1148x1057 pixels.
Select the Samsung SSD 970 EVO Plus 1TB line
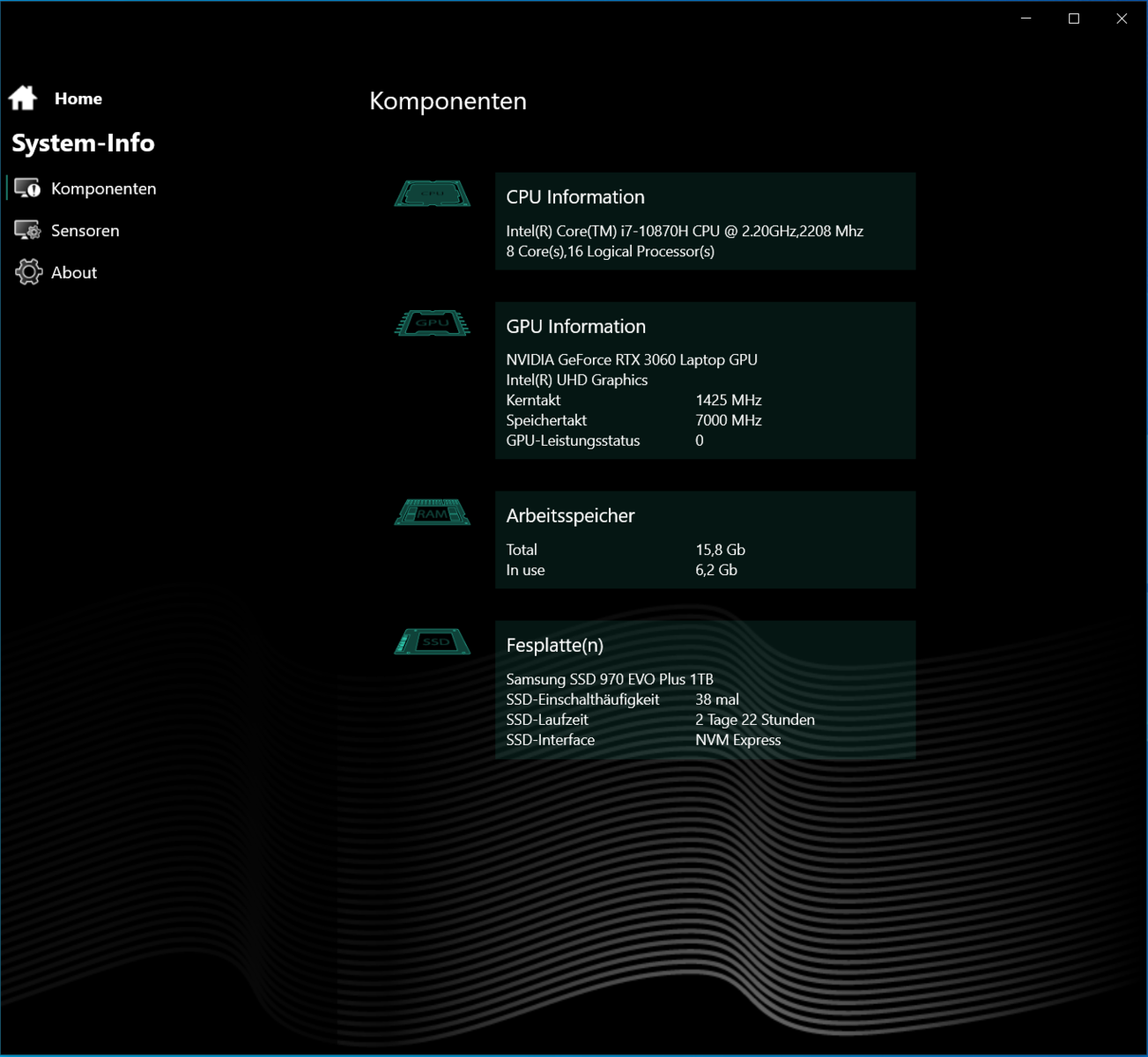pos(610,679)
